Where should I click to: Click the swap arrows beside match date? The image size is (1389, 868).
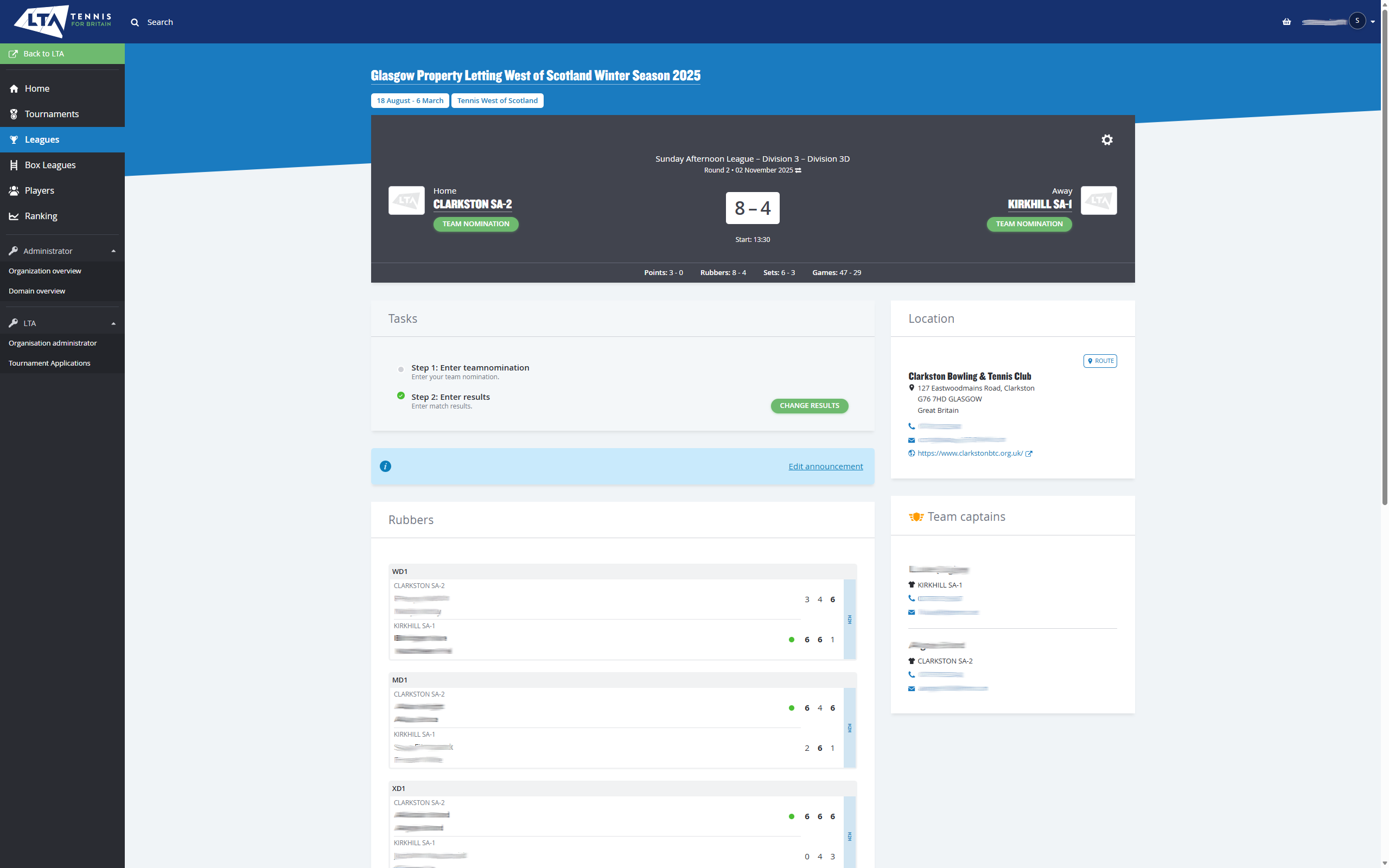click(798, 170)
